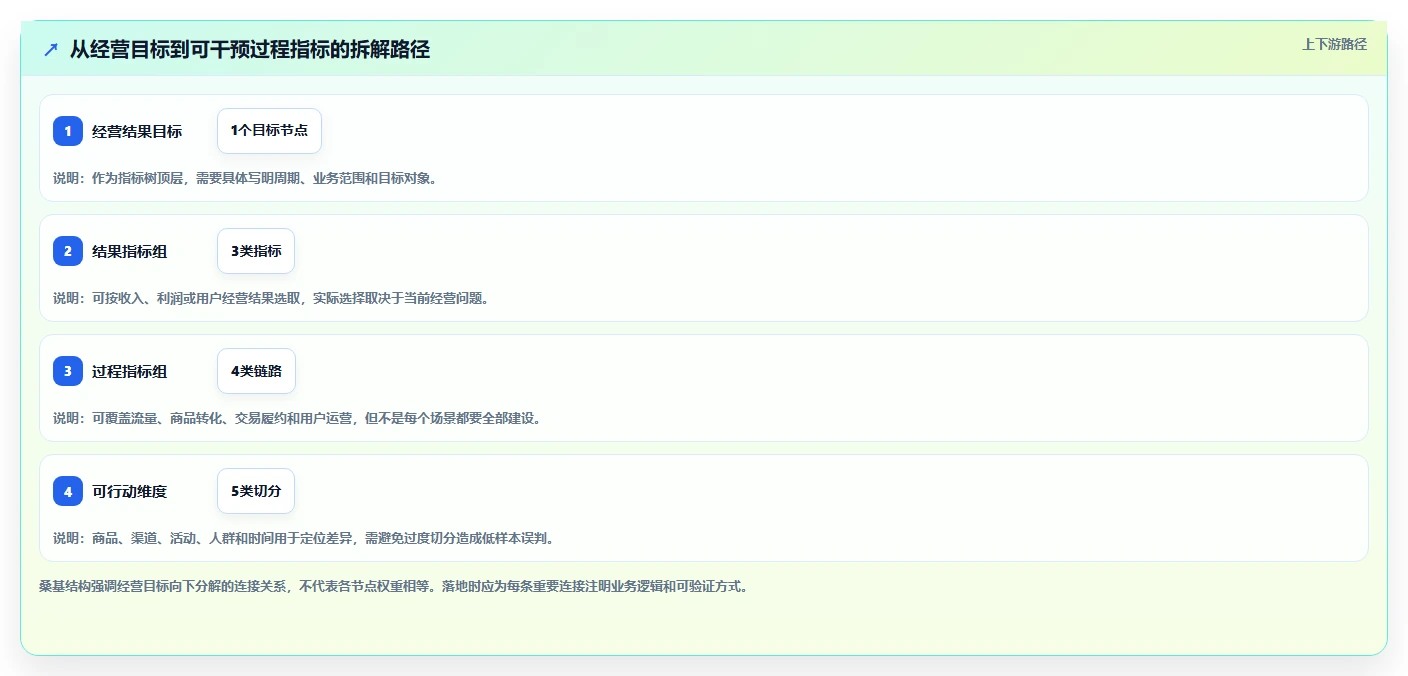The width and height of the screenshot is (1408, 676).
Task: Click the 经营结果目标 row title
Action: [x=137, y=131]
